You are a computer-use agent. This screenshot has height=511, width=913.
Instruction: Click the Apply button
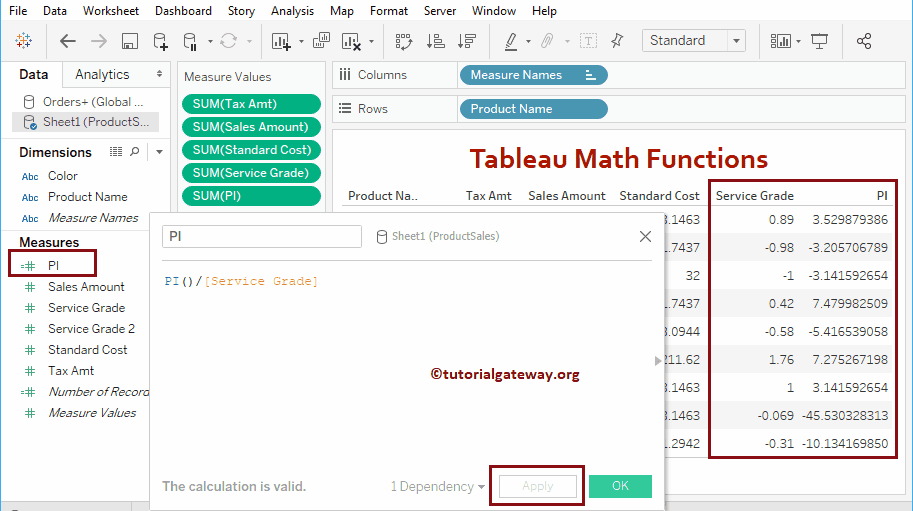click(537, 486)
